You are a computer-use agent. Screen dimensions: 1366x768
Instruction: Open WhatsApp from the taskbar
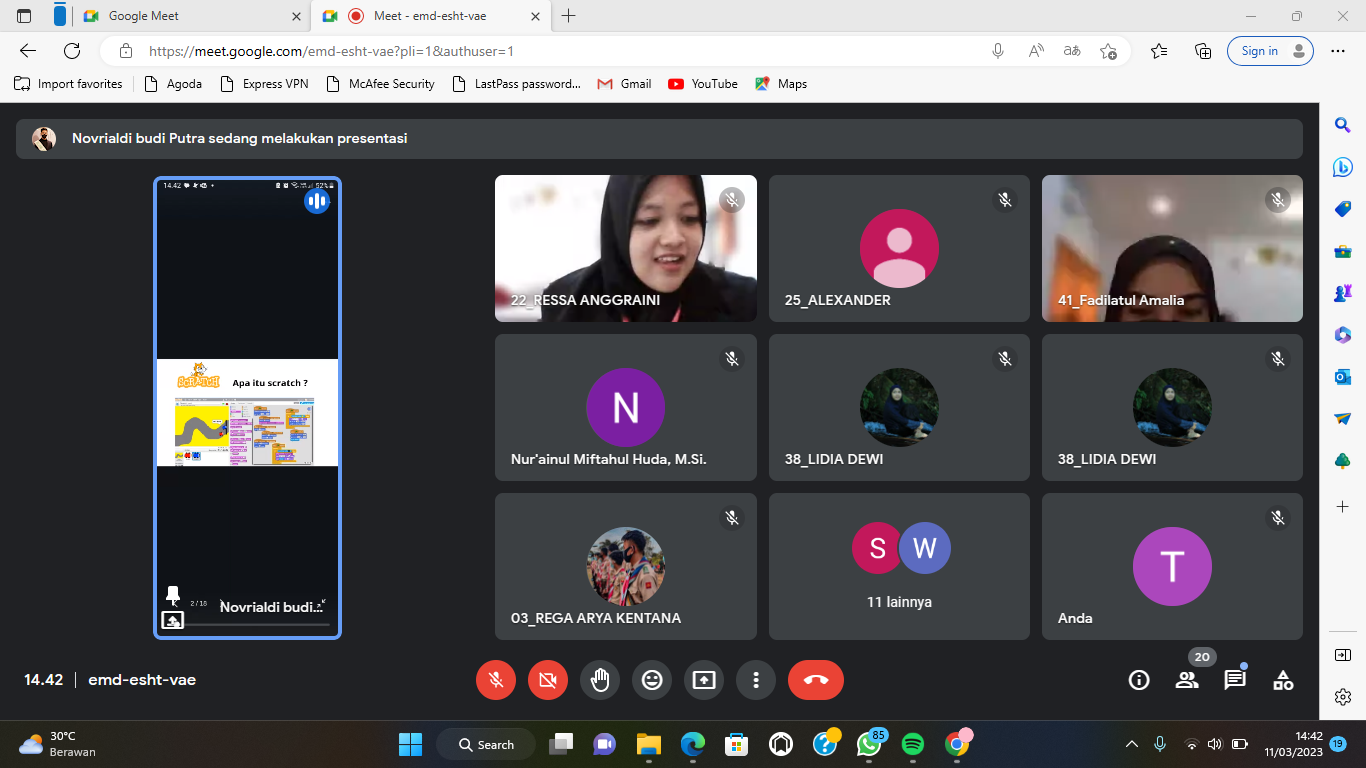[x=868, y=744]
